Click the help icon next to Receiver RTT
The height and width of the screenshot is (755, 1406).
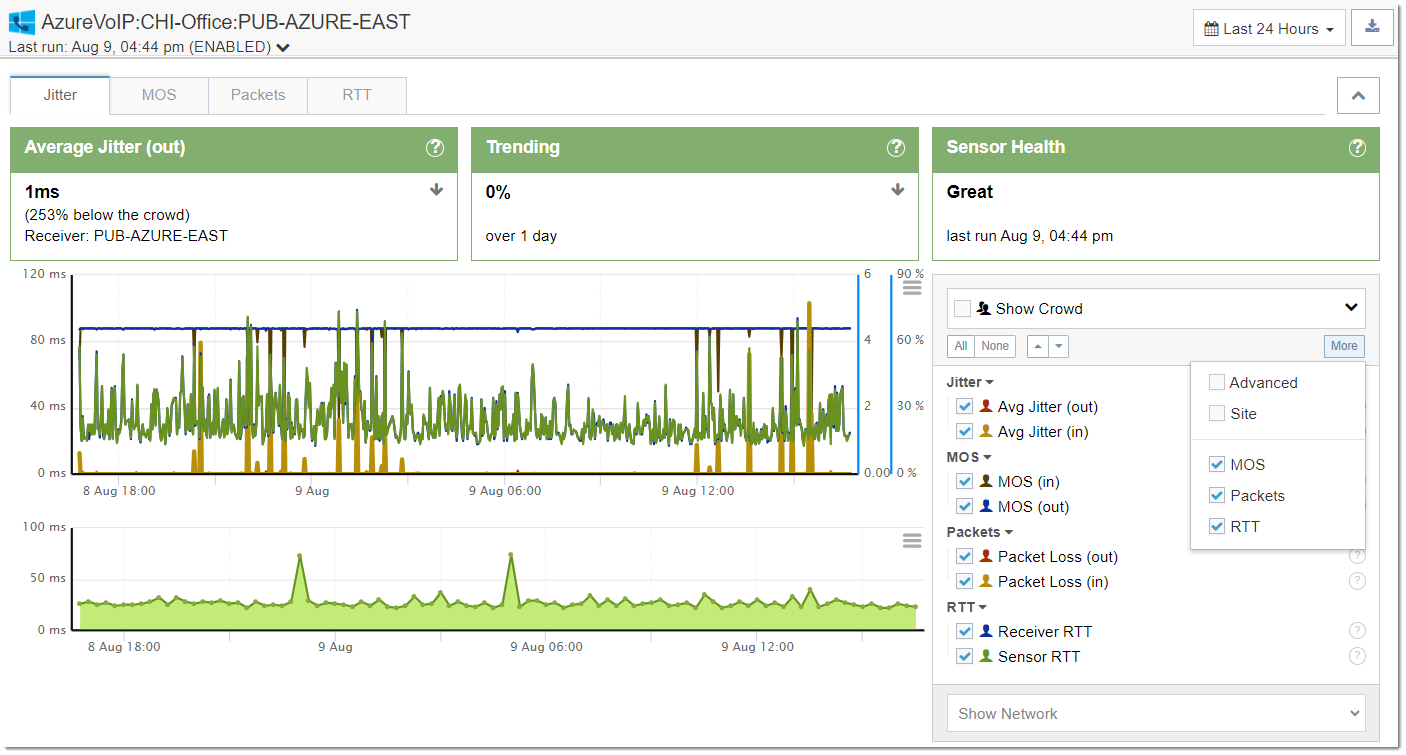(1357, 631)
